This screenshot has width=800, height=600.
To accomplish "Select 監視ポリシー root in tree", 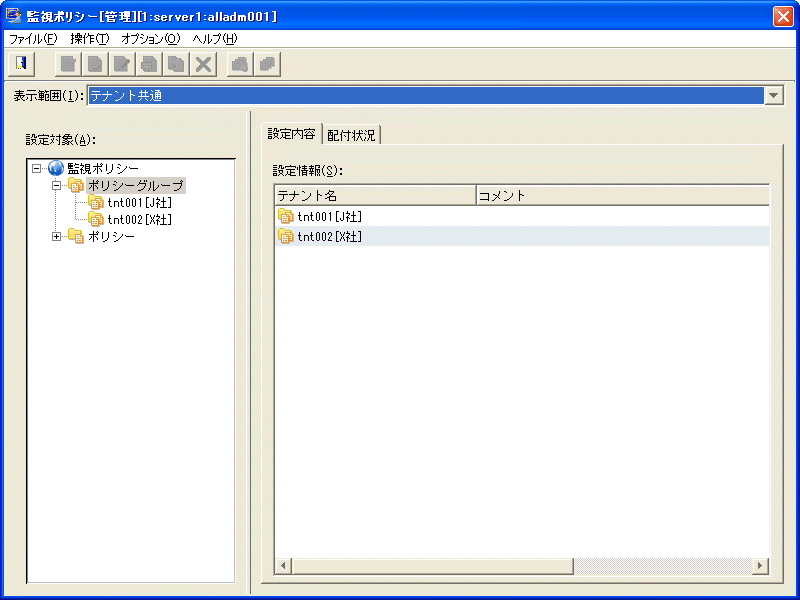I will pyautogui.click(x=103, y=168).
